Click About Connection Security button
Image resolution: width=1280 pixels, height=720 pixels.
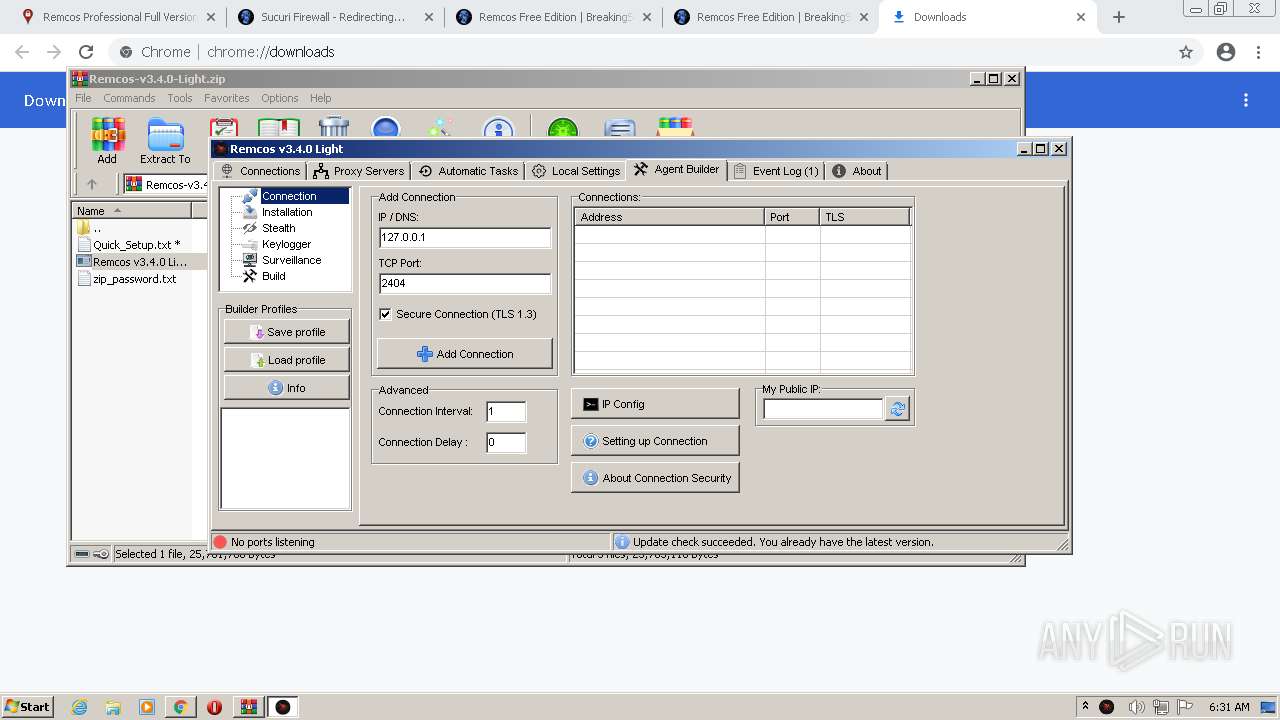point(655,478)
